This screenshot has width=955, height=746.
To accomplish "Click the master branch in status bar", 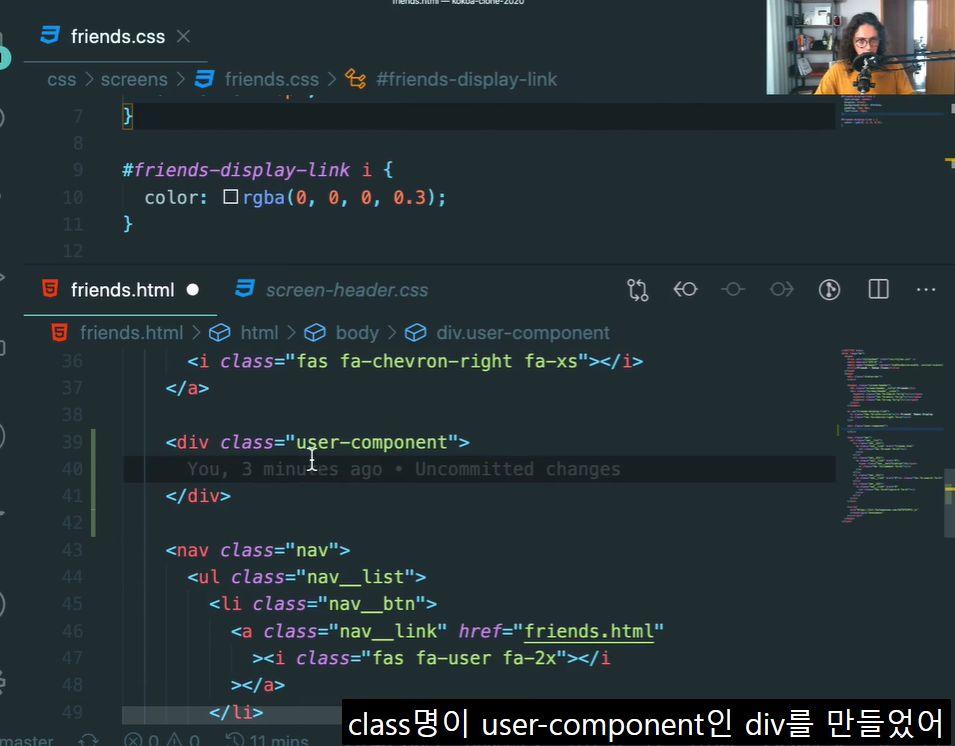I will point(26,741).
